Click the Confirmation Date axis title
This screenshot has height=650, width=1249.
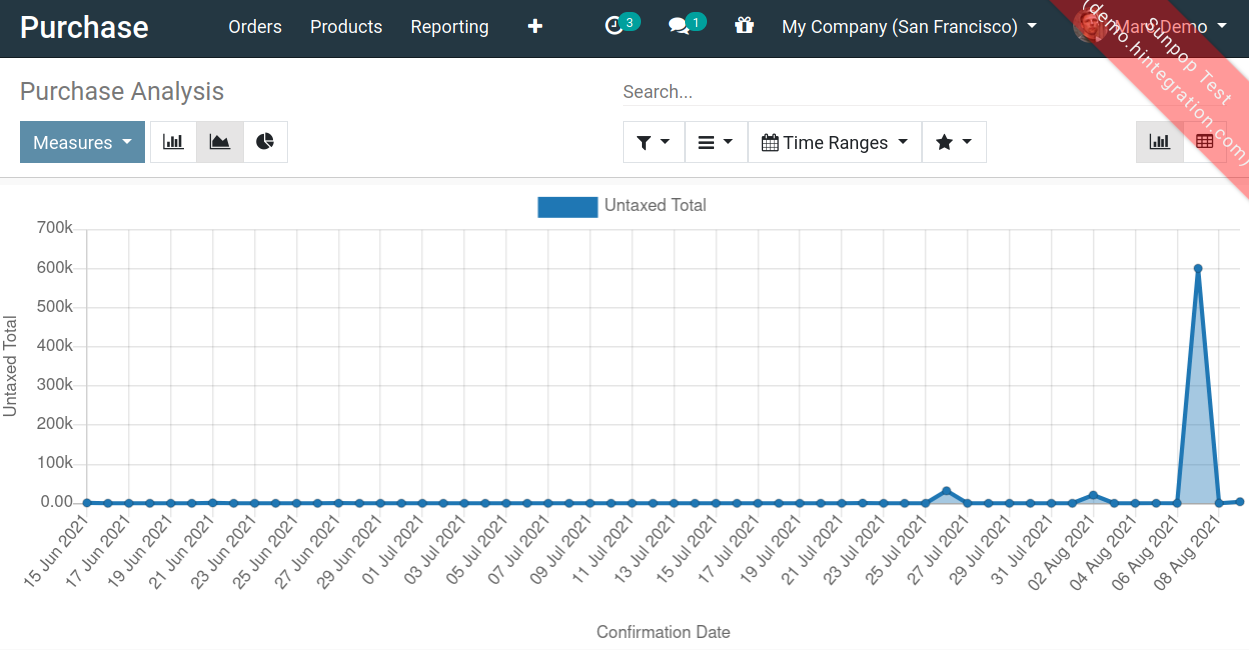point(663,632)
